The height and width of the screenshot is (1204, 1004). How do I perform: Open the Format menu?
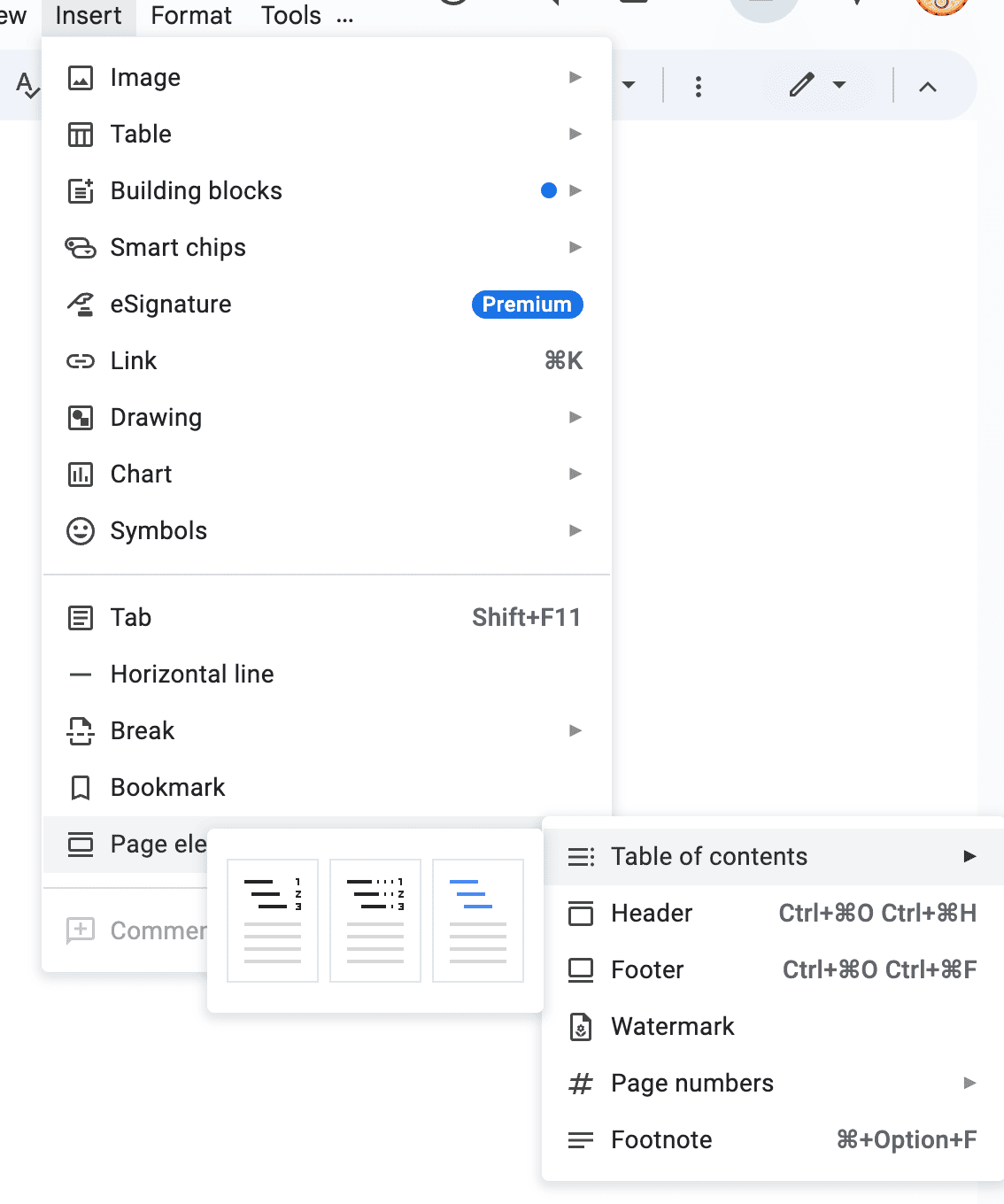point(190,15)
